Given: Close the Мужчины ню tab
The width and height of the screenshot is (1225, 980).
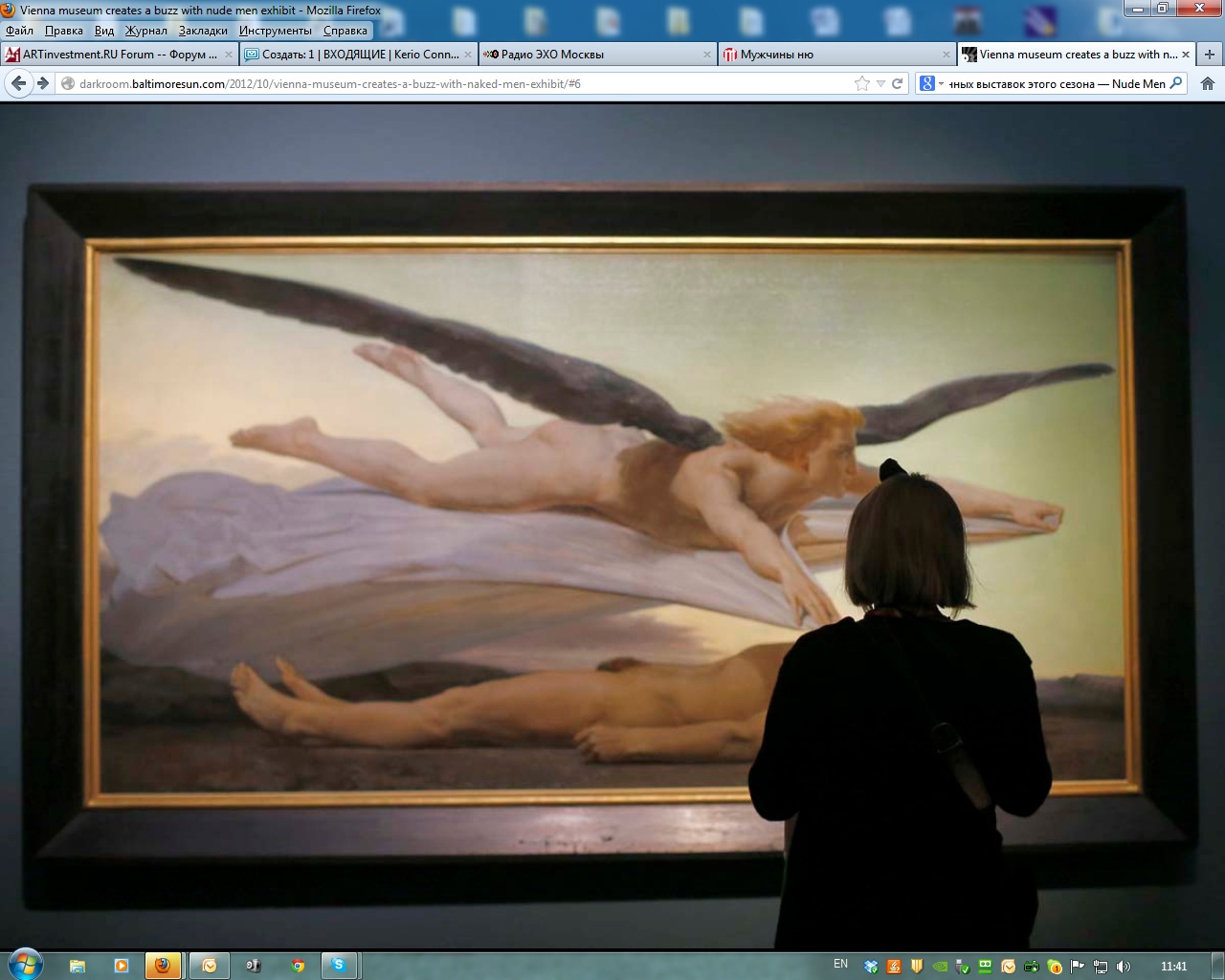Looking at the screenshot, I should click(x=947, y=55).
